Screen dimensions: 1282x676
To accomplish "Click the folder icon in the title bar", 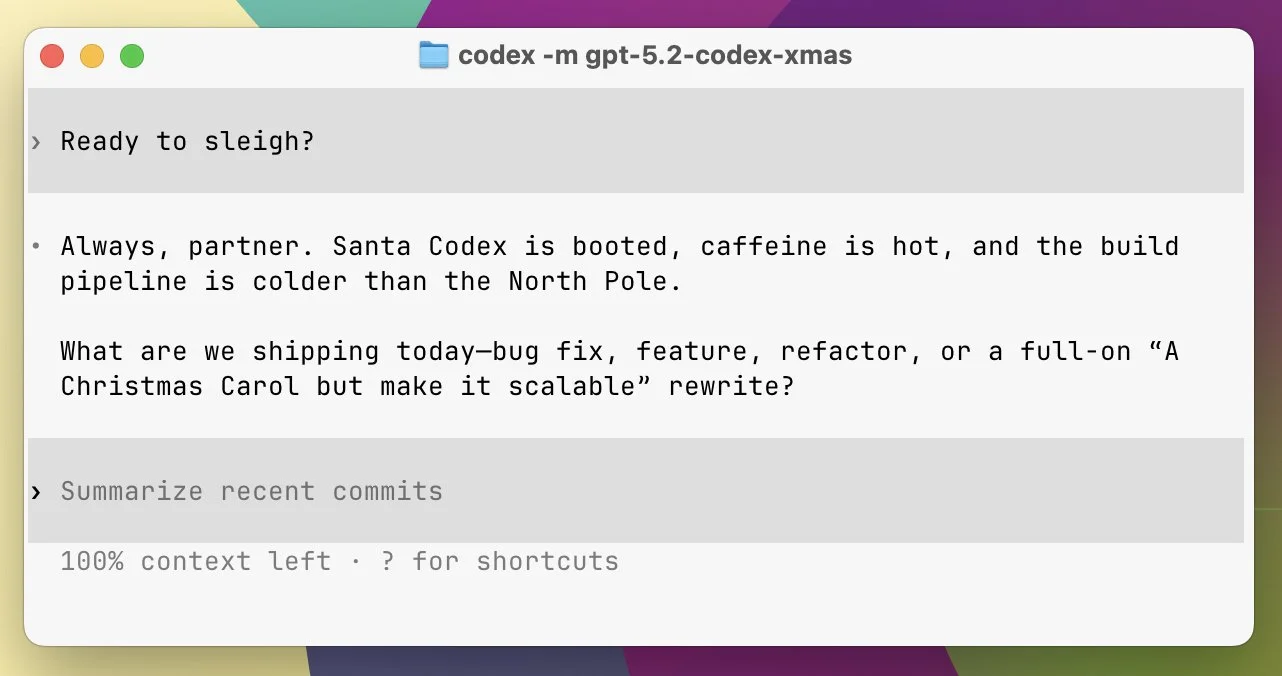I will (433, 55).
